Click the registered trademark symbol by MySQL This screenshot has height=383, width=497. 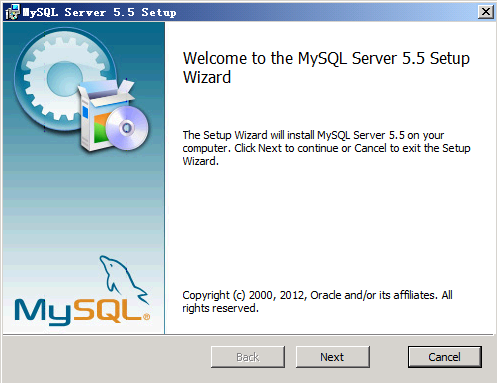pyautogui.click(x=146, y=317)
